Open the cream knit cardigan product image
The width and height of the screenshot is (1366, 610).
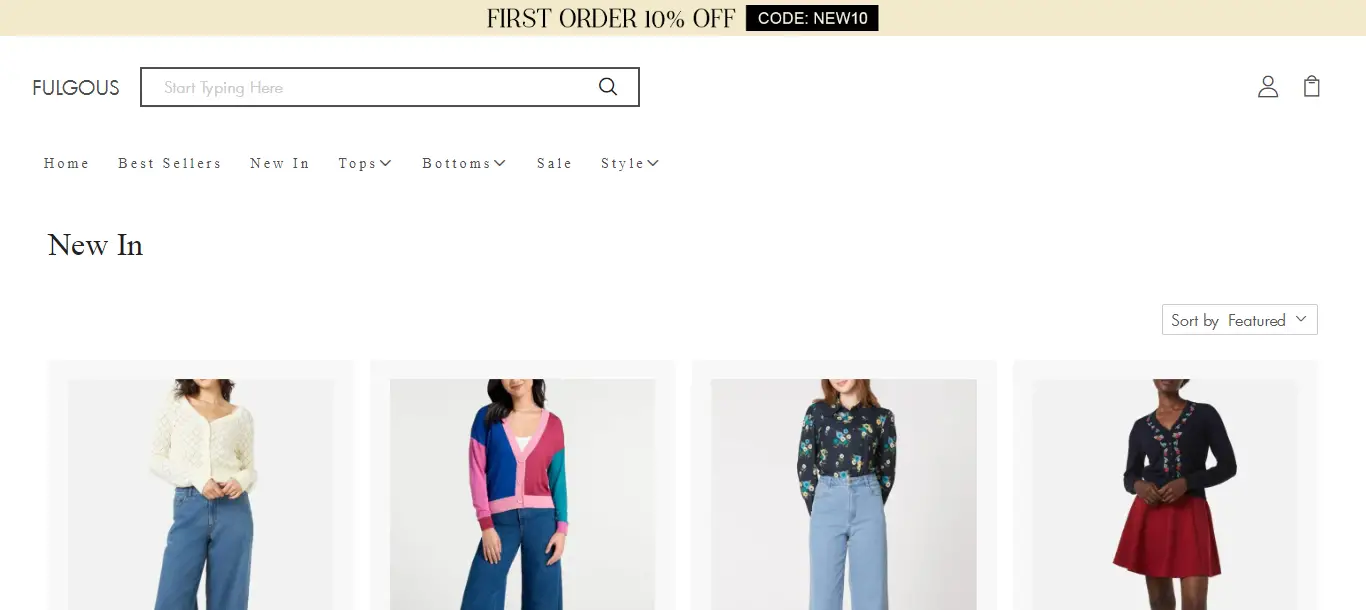click(200, 494)
